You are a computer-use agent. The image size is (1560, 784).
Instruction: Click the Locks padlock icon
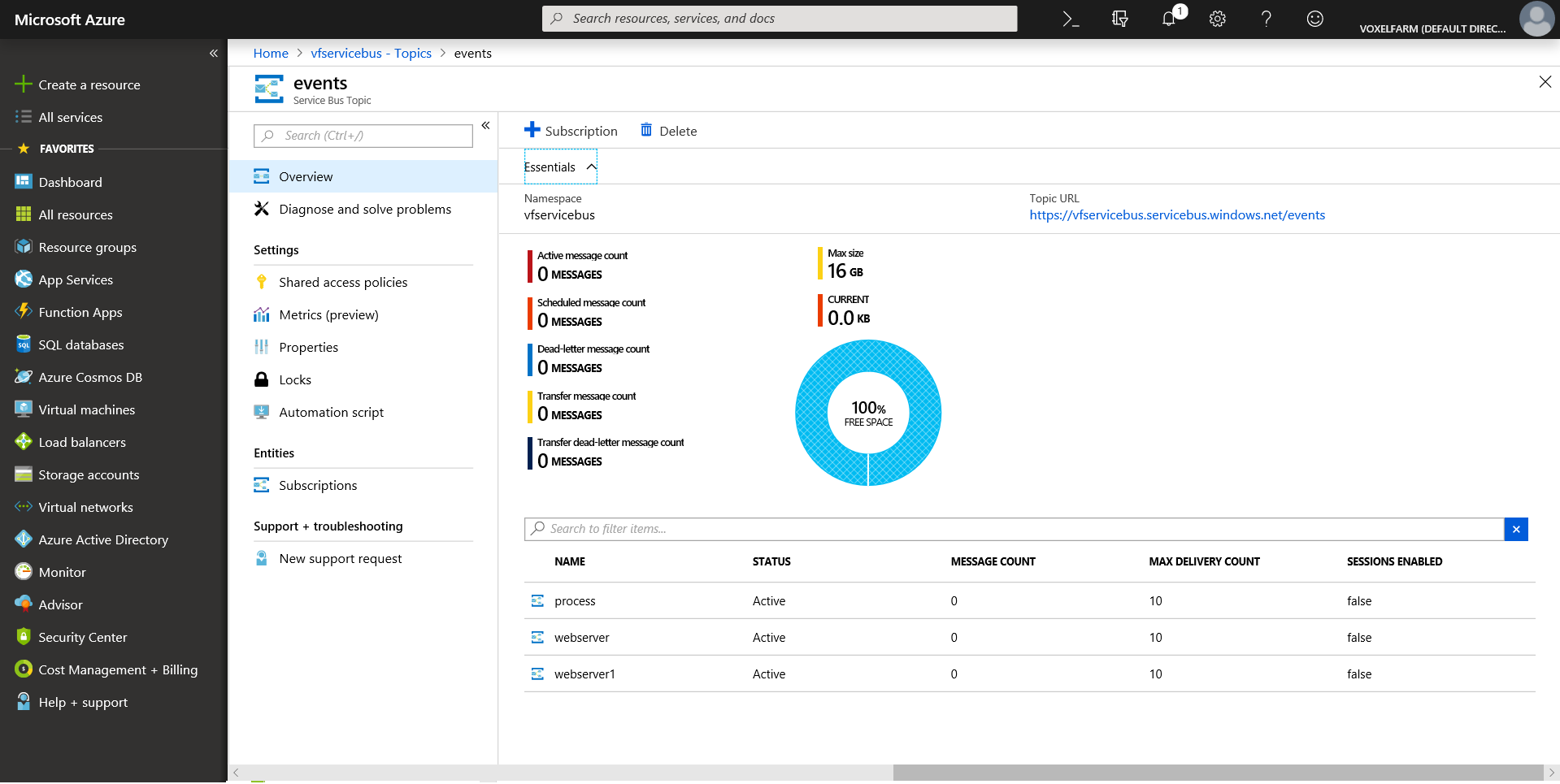261,379
